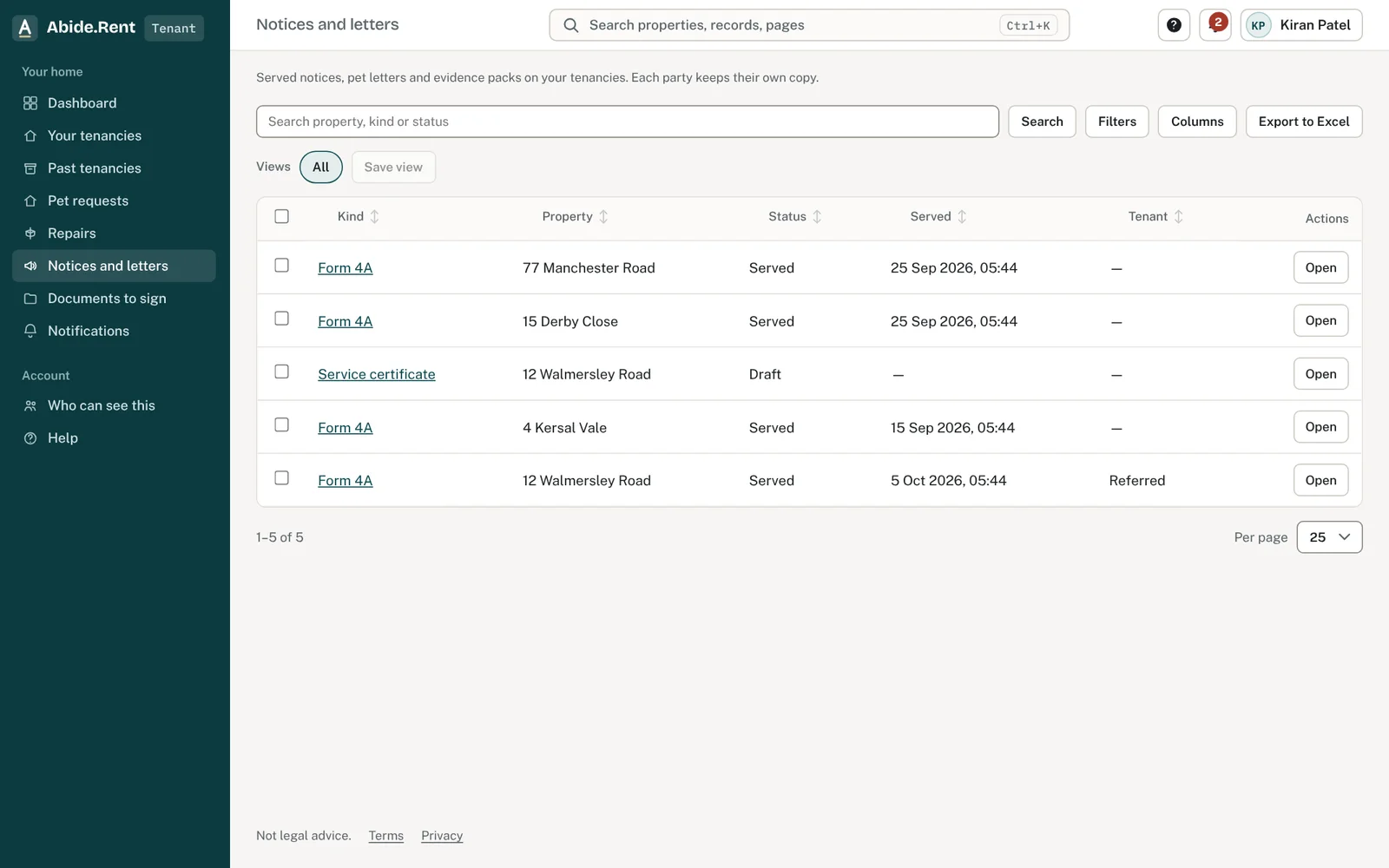The image size is (1389, 868).
Task: Click the Columns button
Action: pyautogui.click(x=1197, y=122)
